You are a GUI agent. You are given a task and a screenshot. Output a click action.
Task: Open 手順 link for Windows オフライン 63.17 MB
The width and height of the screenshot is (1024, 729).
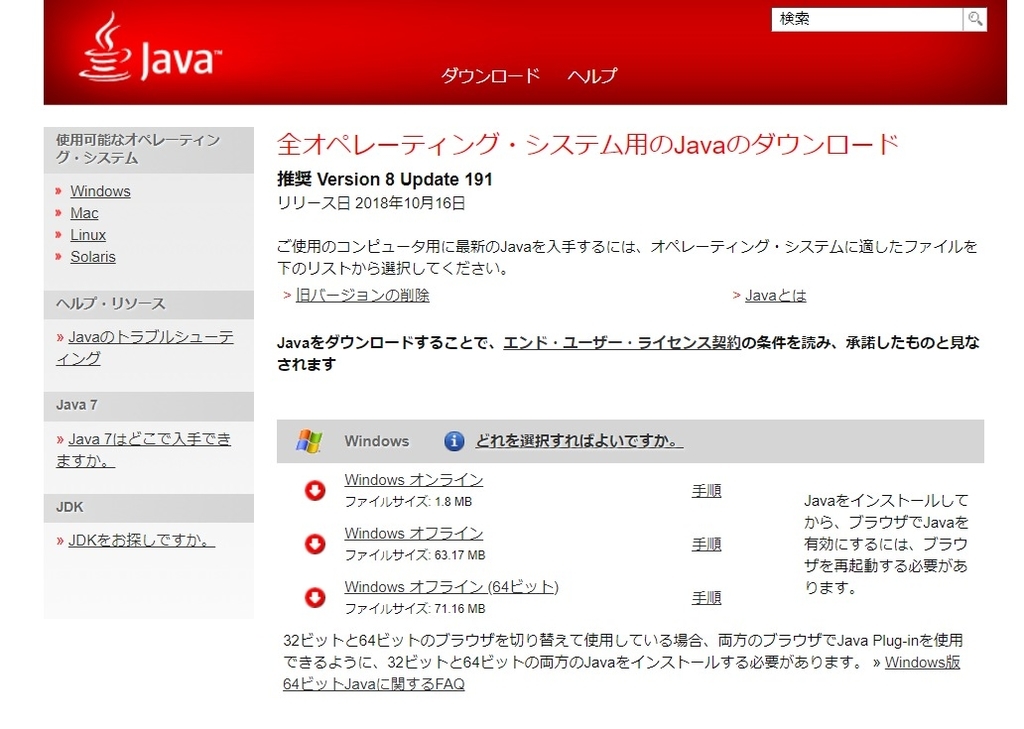click(706, 544)
